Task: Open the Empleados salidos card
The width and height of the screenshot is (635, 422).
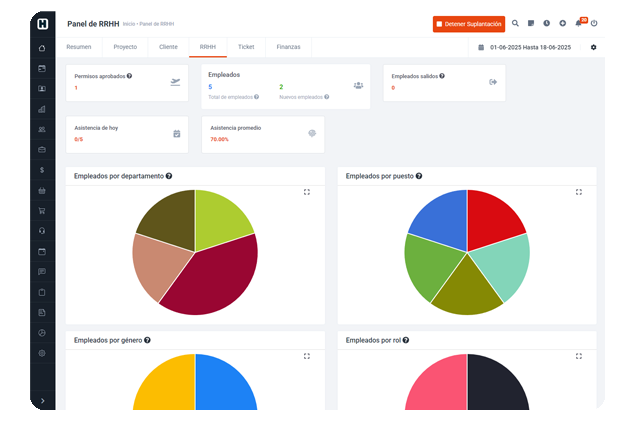Action: pos(444,83)
